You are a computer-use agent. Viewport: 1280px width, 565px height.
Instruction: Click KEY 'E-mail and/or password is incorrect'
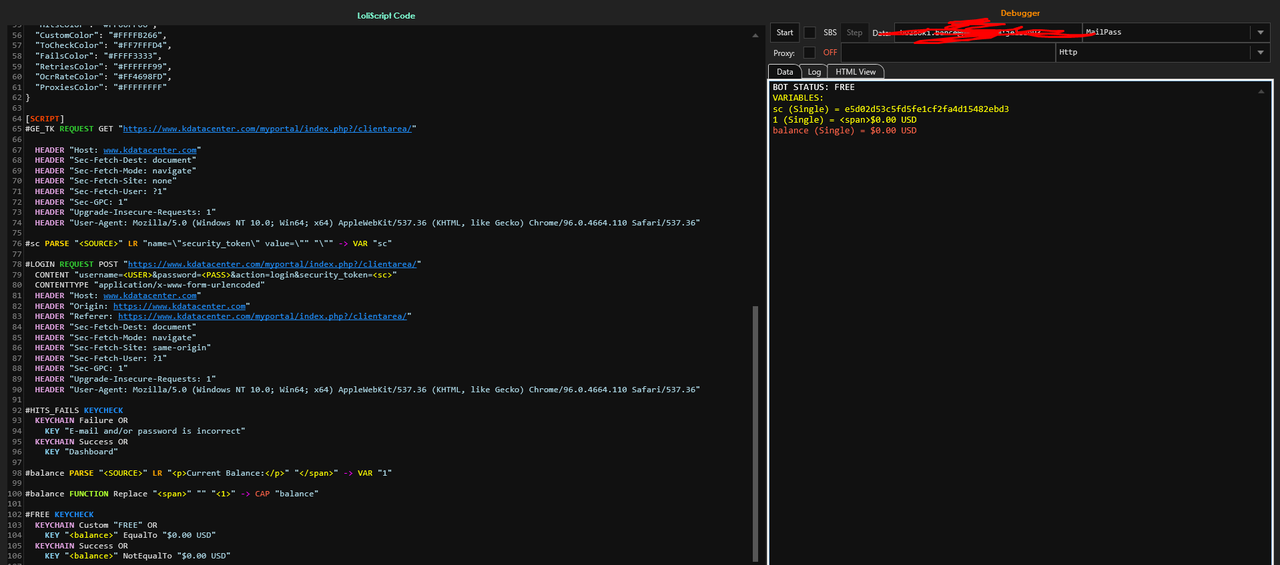pos(145,431)
